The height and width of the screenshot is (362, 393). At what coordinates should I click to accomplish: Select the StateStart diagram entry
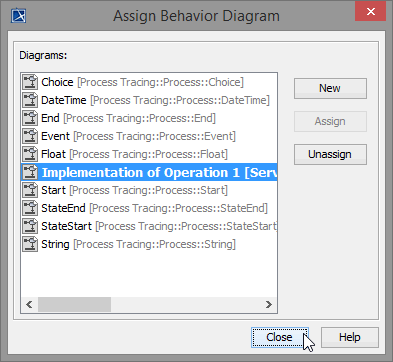[149, 226]
